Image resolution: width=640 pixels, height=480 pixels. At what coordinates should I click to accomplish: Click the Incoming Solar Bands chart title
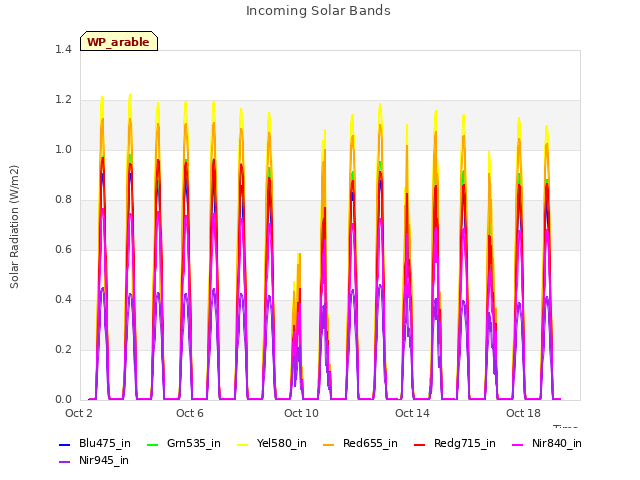pos(318,11)
